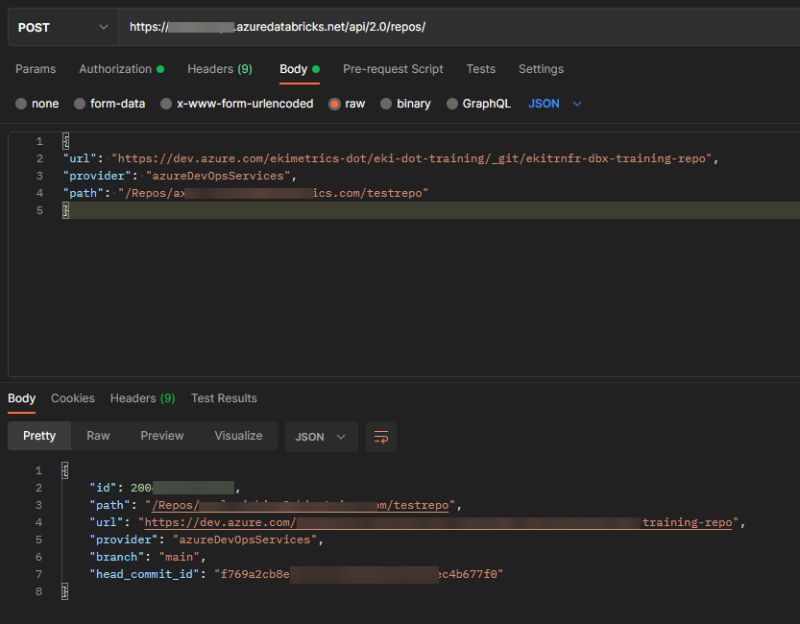Viewport: 800px width, 624px height.
Task: Open the Pre-request Script tab
Action: pyautogui.click(x=391, y=69)
